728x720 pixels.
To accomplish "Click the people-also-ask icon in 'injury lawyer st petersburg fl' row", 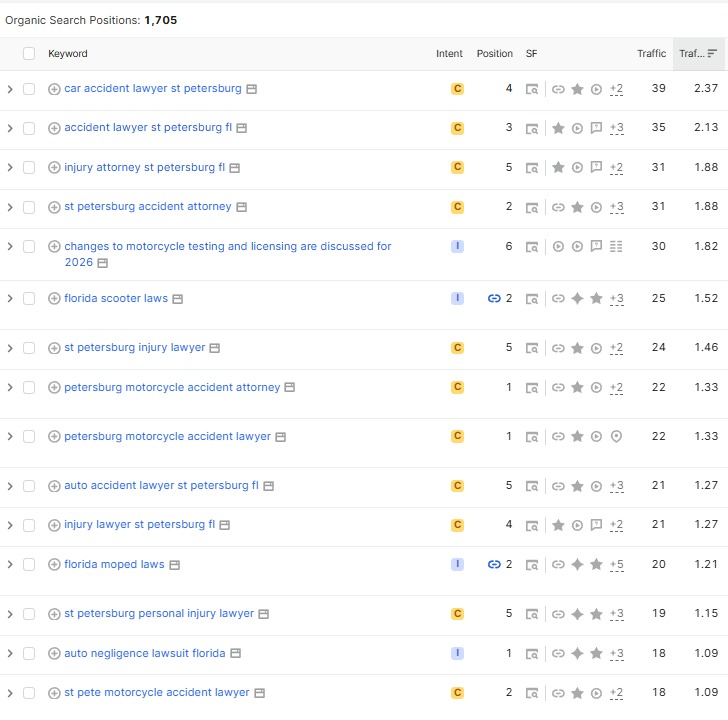I will click(x=596, y=525).
